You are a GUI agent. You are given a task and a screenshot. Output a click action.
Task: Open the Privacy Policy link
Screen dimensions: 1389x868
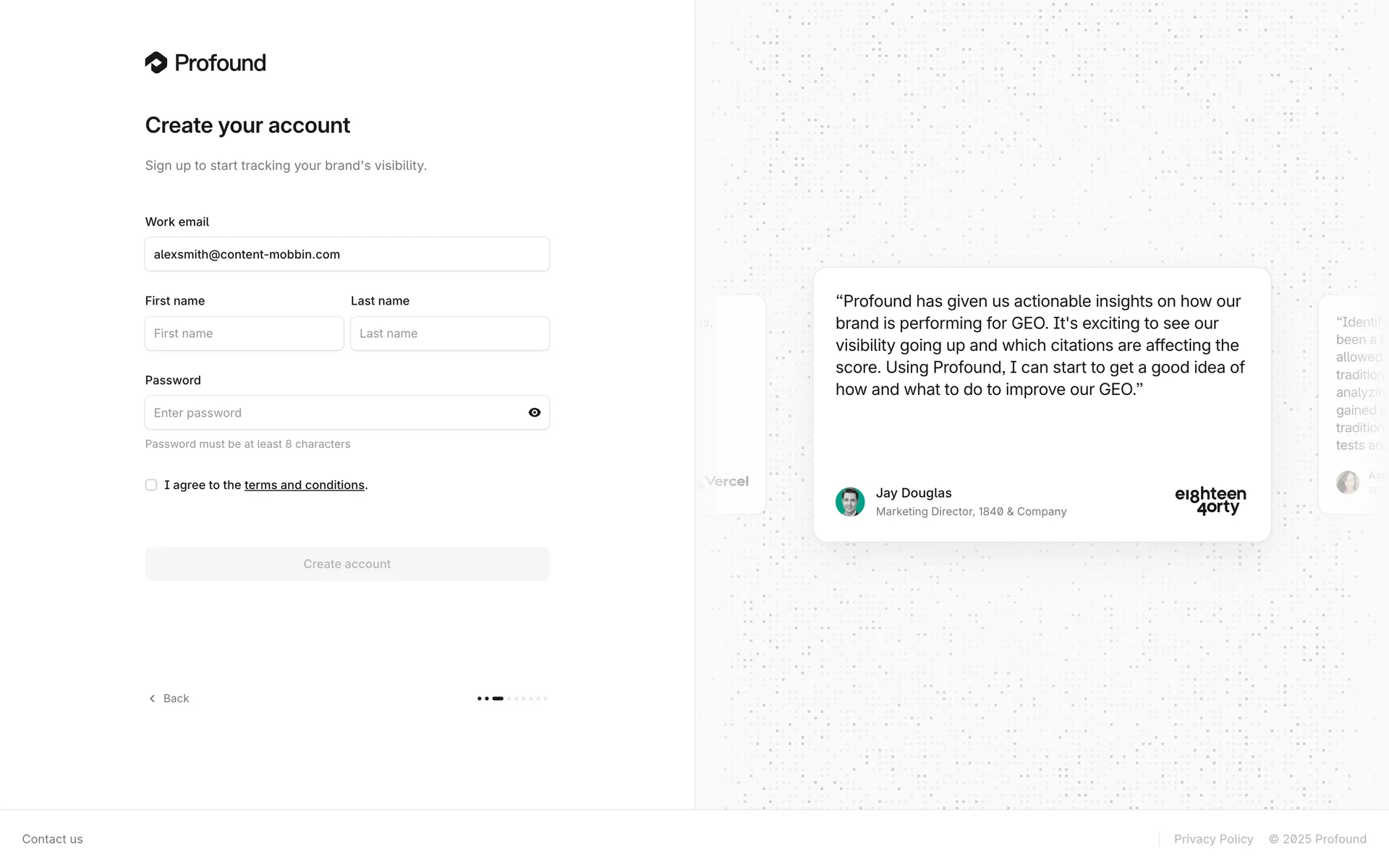1213,839
